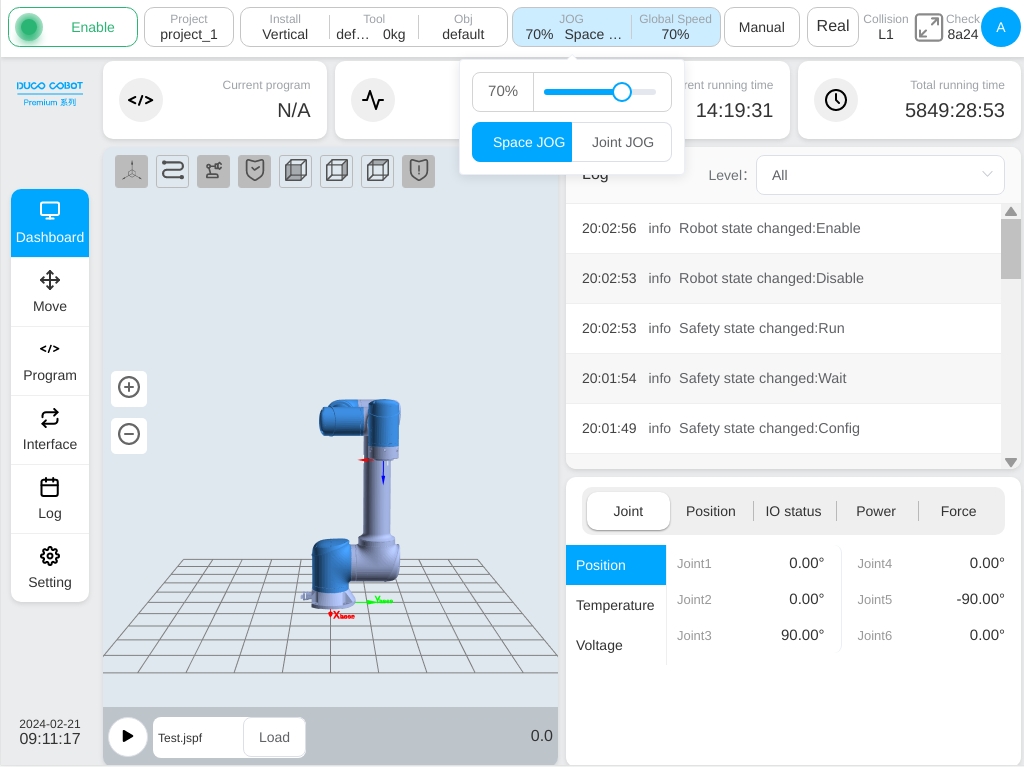
Task: Click log entry Safety state changed:Run
Action: [x=783, y=329]
